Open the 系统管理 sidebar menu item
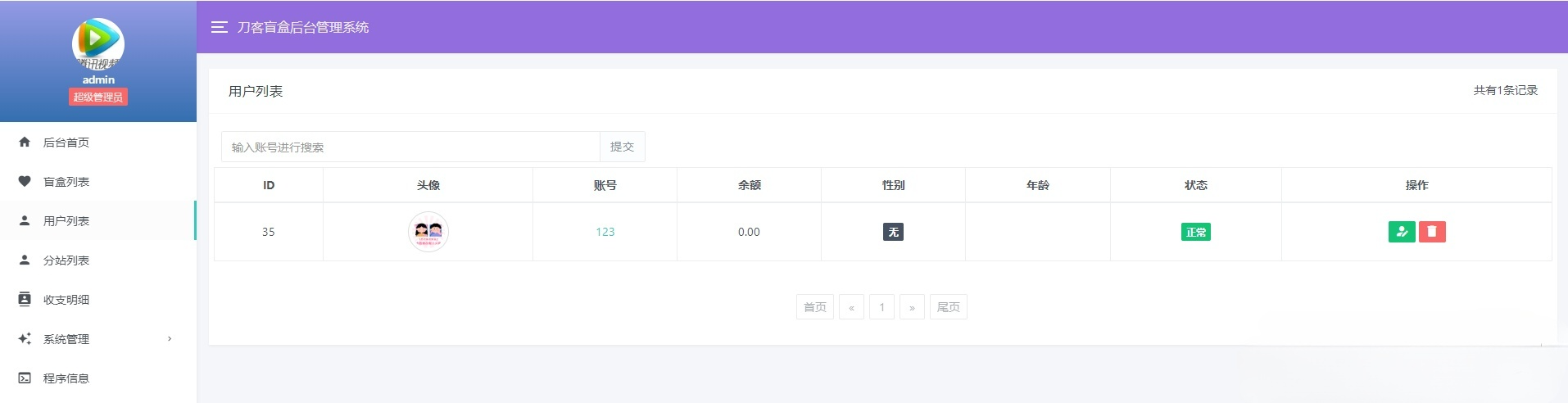This screenshot has width=1568, height=403. pyautogui.click(x=66, y=339)
